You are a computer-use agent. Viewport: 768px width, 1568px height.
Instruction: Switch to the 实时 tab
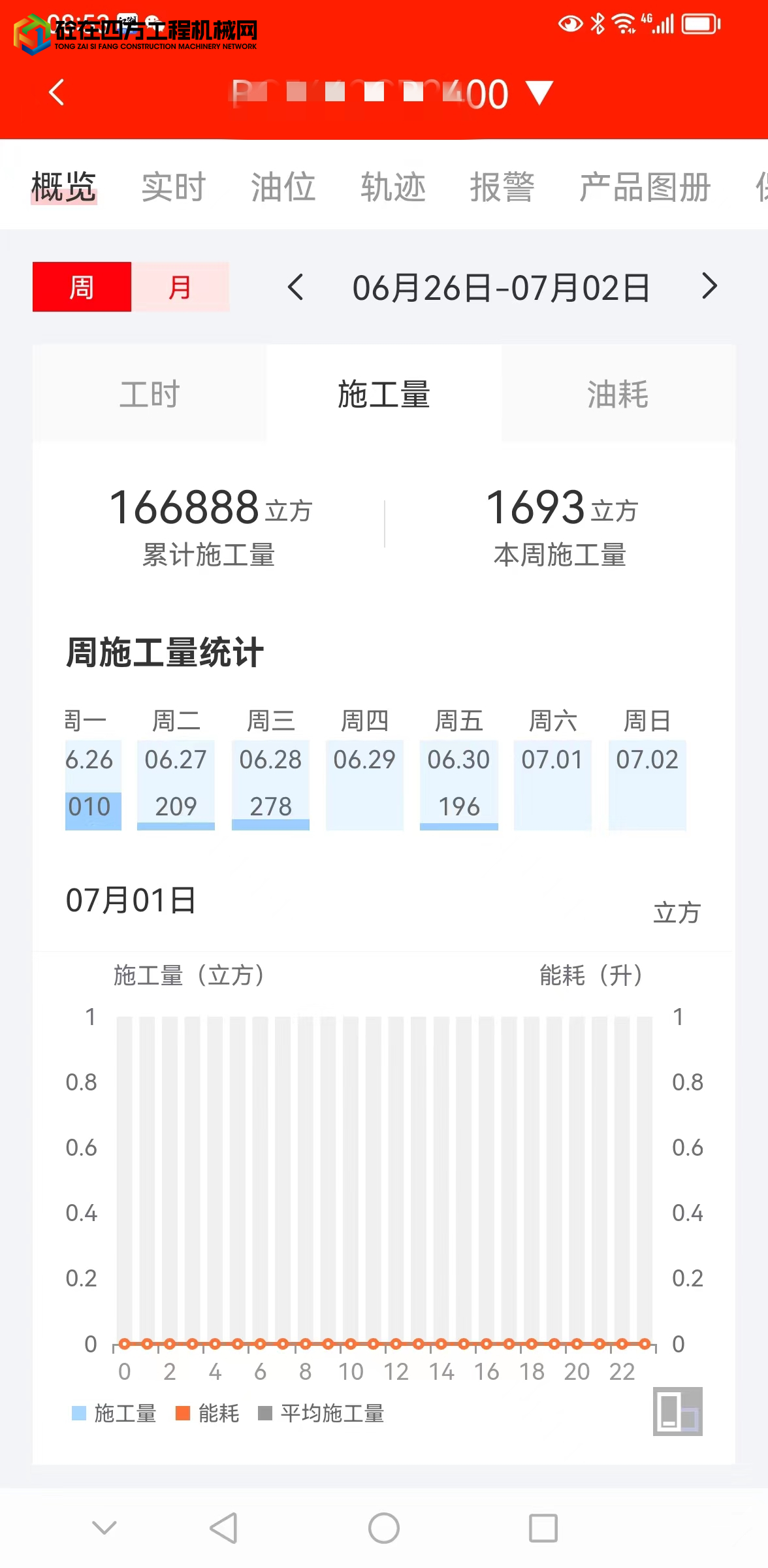tap(173, 188)
